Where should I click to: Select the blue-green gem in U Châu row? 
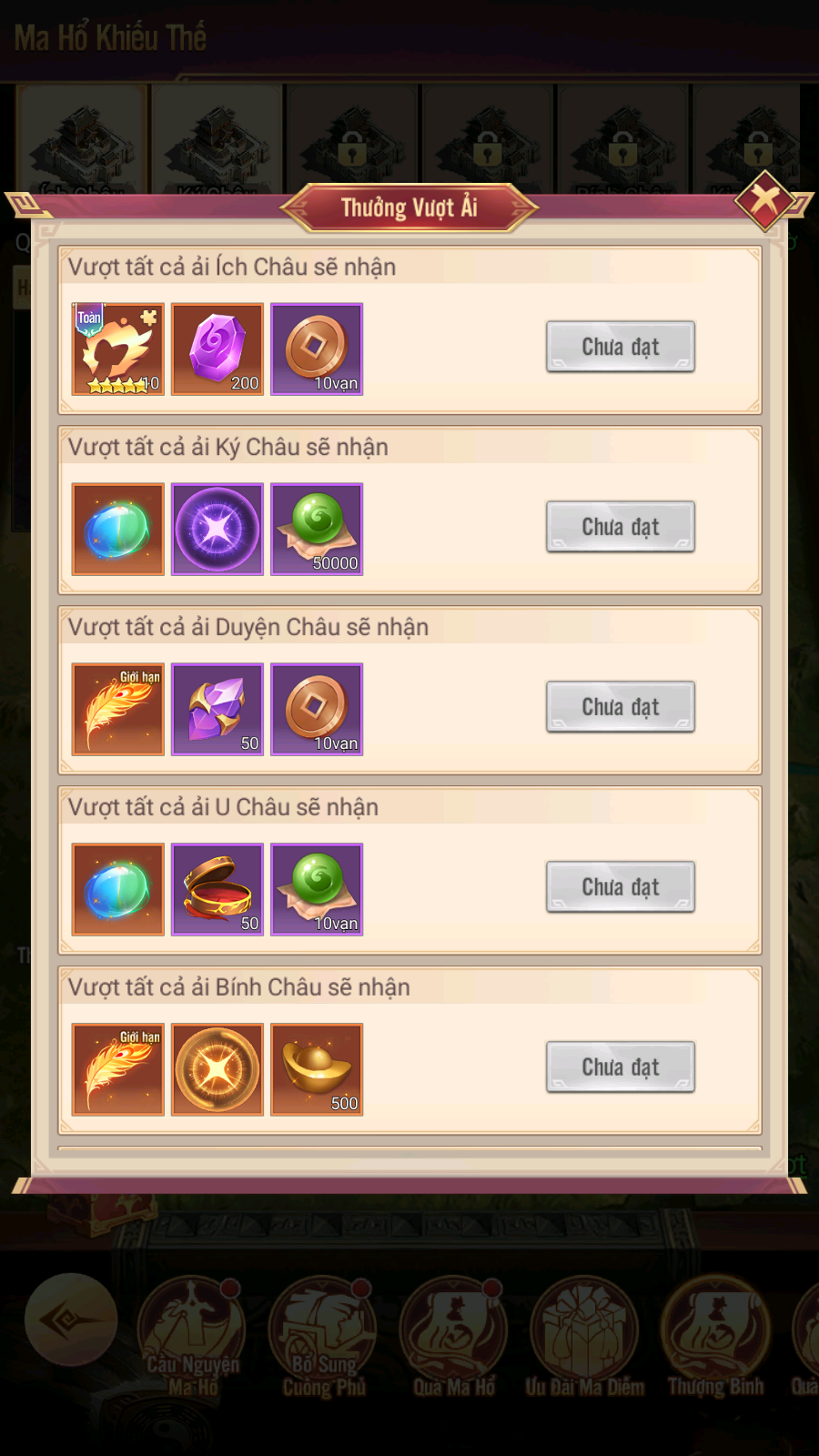click(x=118, y=889)
